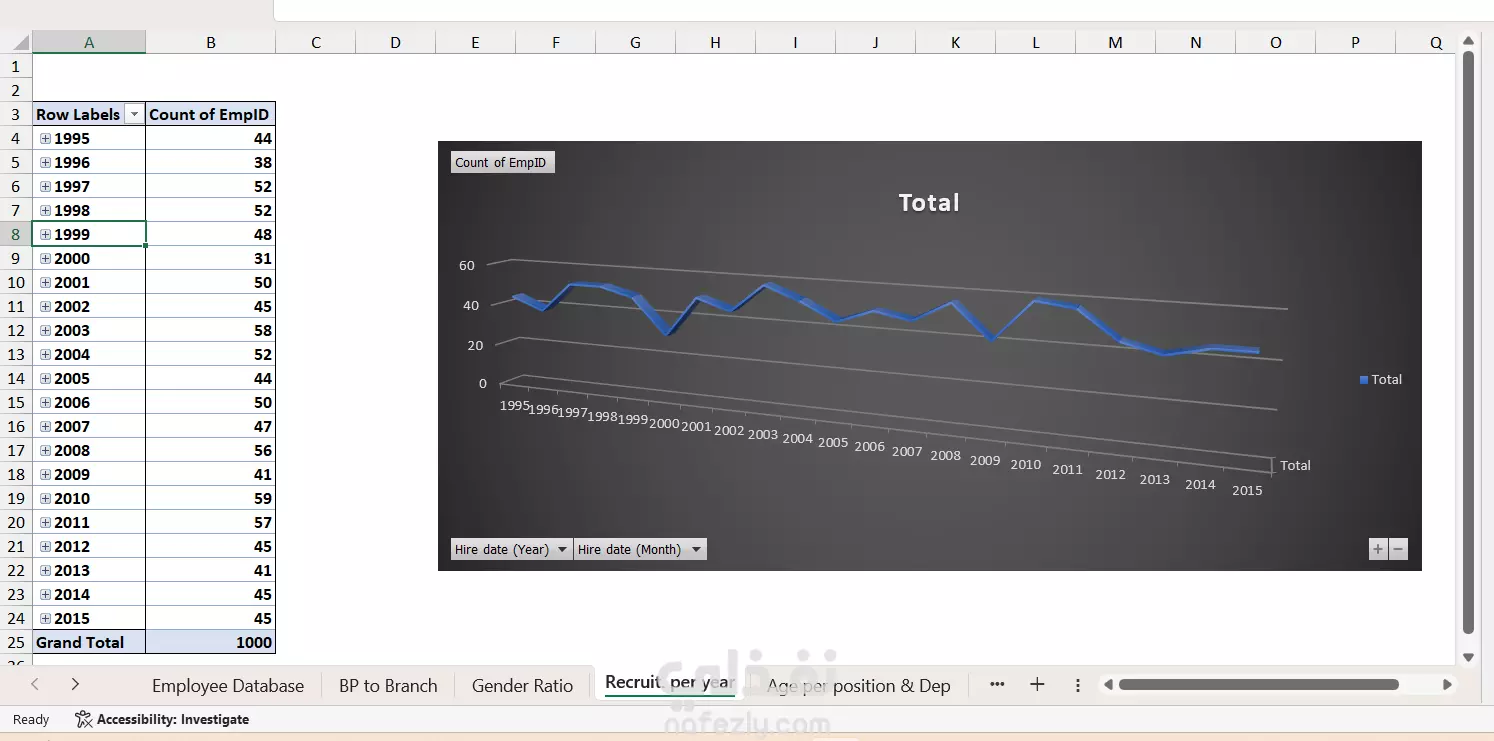
Task: Switch to the Employee Database sheet
Action: (x=228, y=685)
